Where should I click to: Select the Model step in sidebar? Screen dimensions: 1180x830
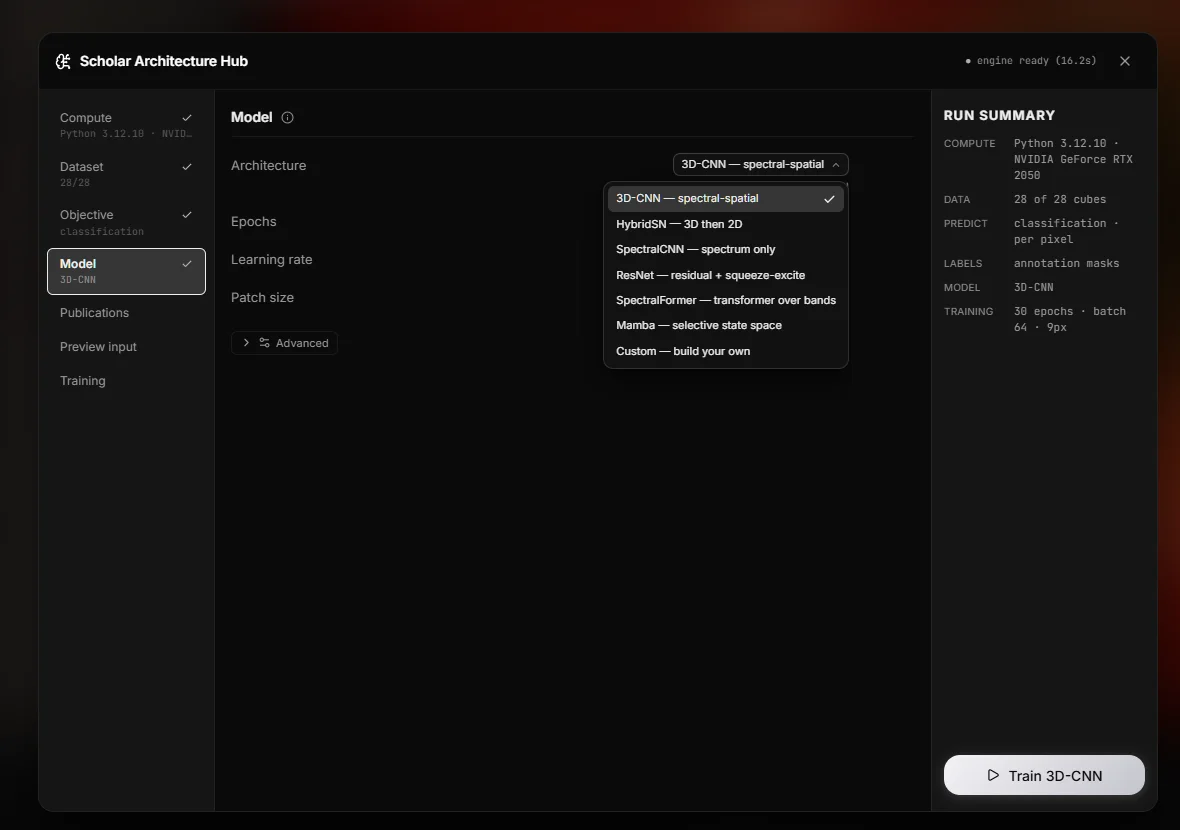(x=126, y=271)
